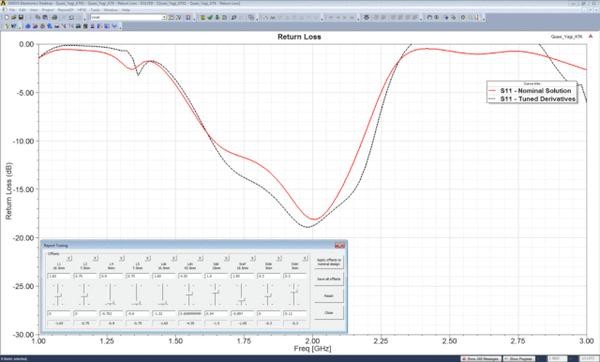
Task: Click the blue sphere icon in second toolbar row
Action: [28, 26]
